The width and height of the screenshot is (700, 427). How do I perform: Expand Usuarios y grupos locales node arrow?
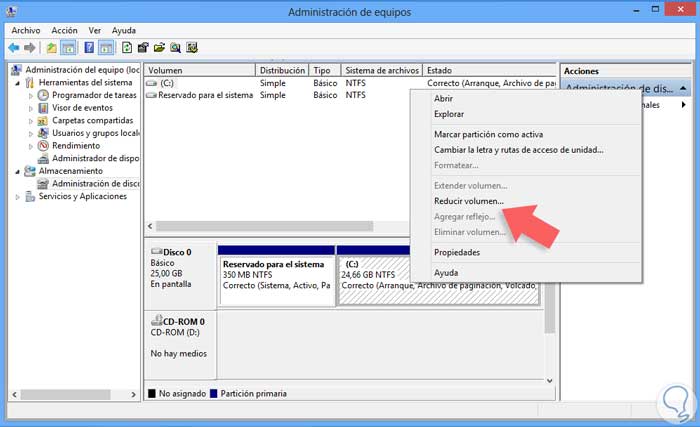coord(31,134)
